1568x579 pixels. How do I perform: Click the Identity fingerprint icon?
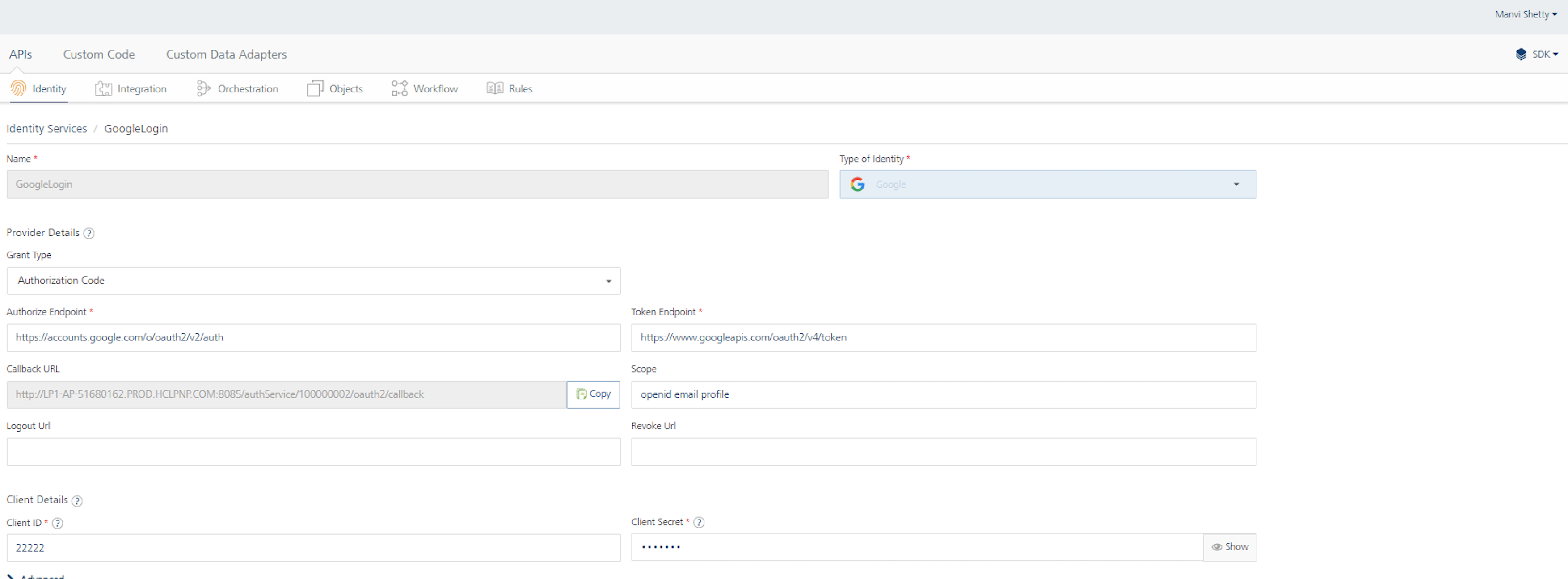click(18, 89)
